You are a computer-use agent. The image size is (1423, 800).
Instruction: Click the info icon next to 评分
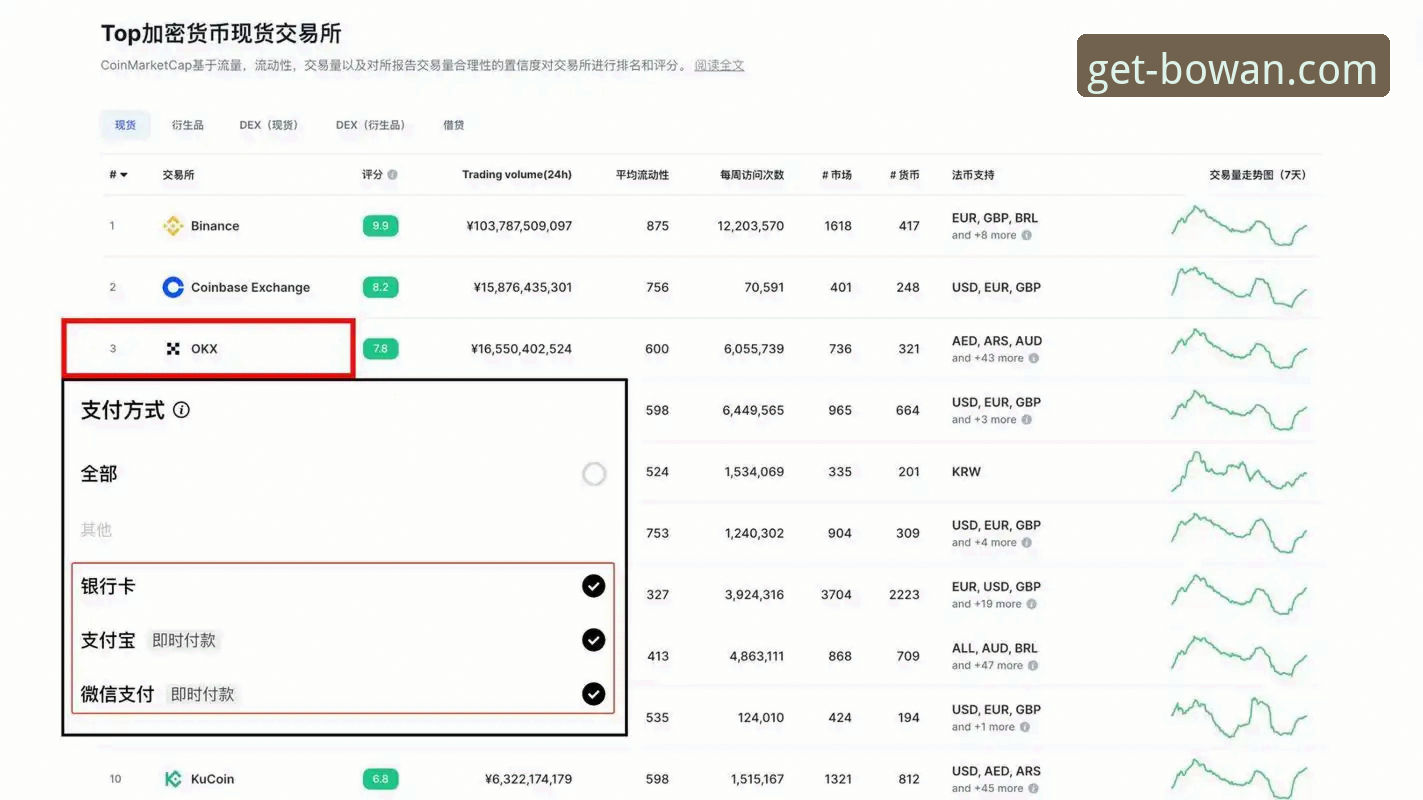click(392, 175)
